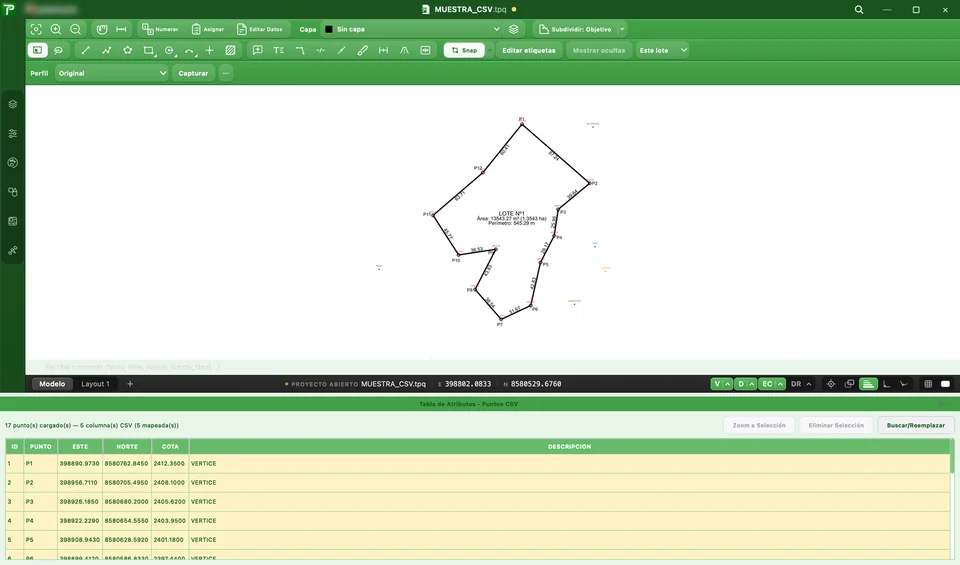Switch to the Layout 1 tab

pyautogui.click(x=96, y=384)
